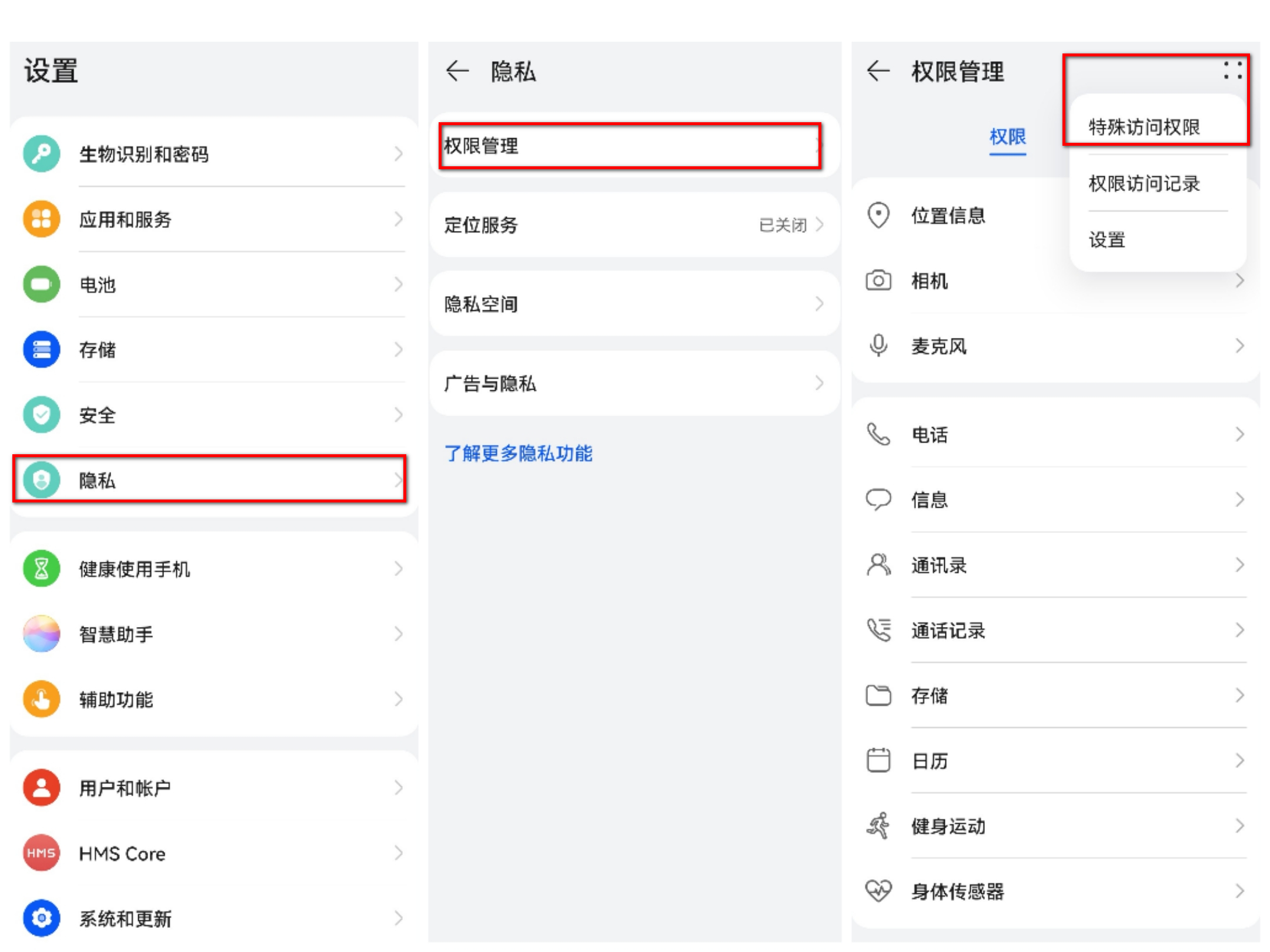1270x952 pixels.
Task: Click the 相机 camera icon
Action: point(878,281)
